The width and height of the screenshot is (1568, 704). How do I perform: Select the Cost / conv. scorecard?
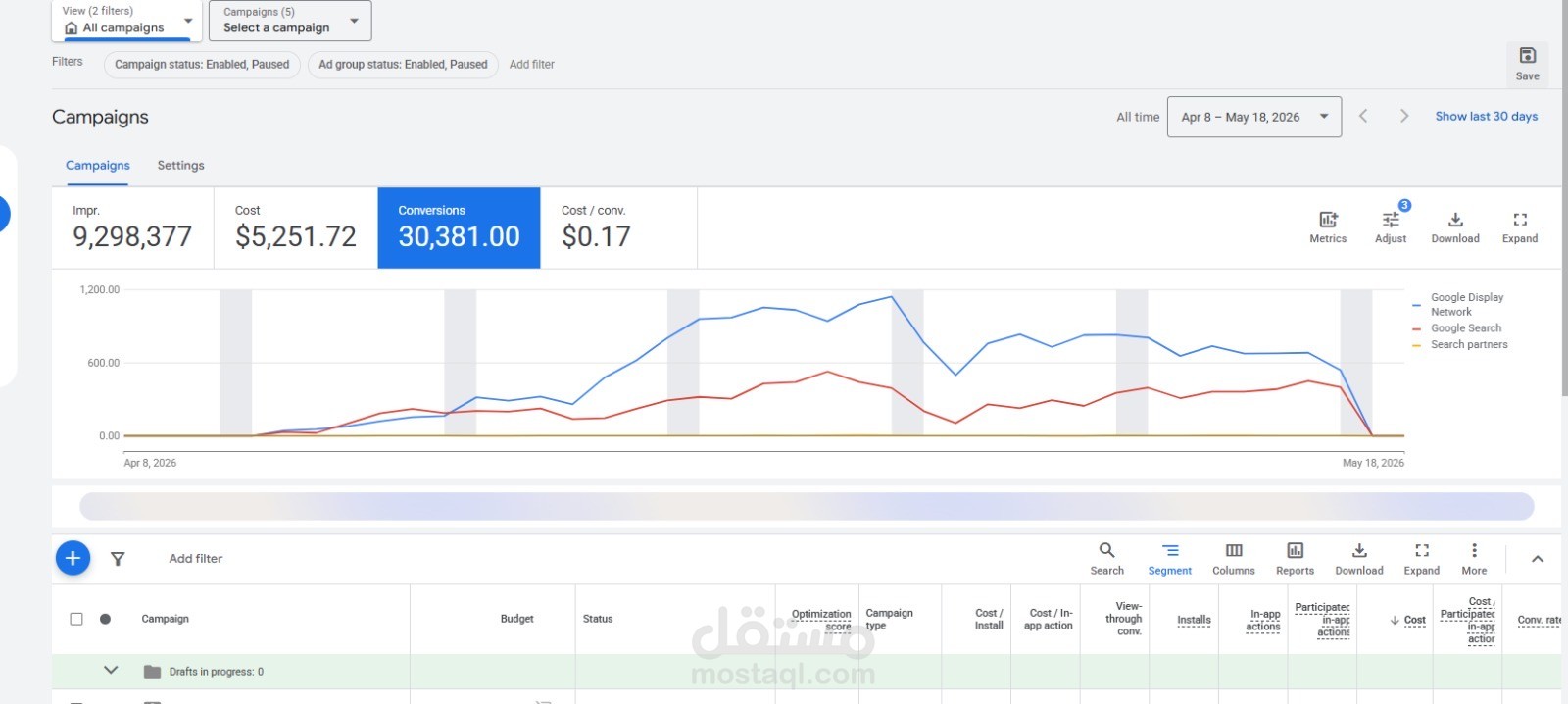tap(618, 227)
